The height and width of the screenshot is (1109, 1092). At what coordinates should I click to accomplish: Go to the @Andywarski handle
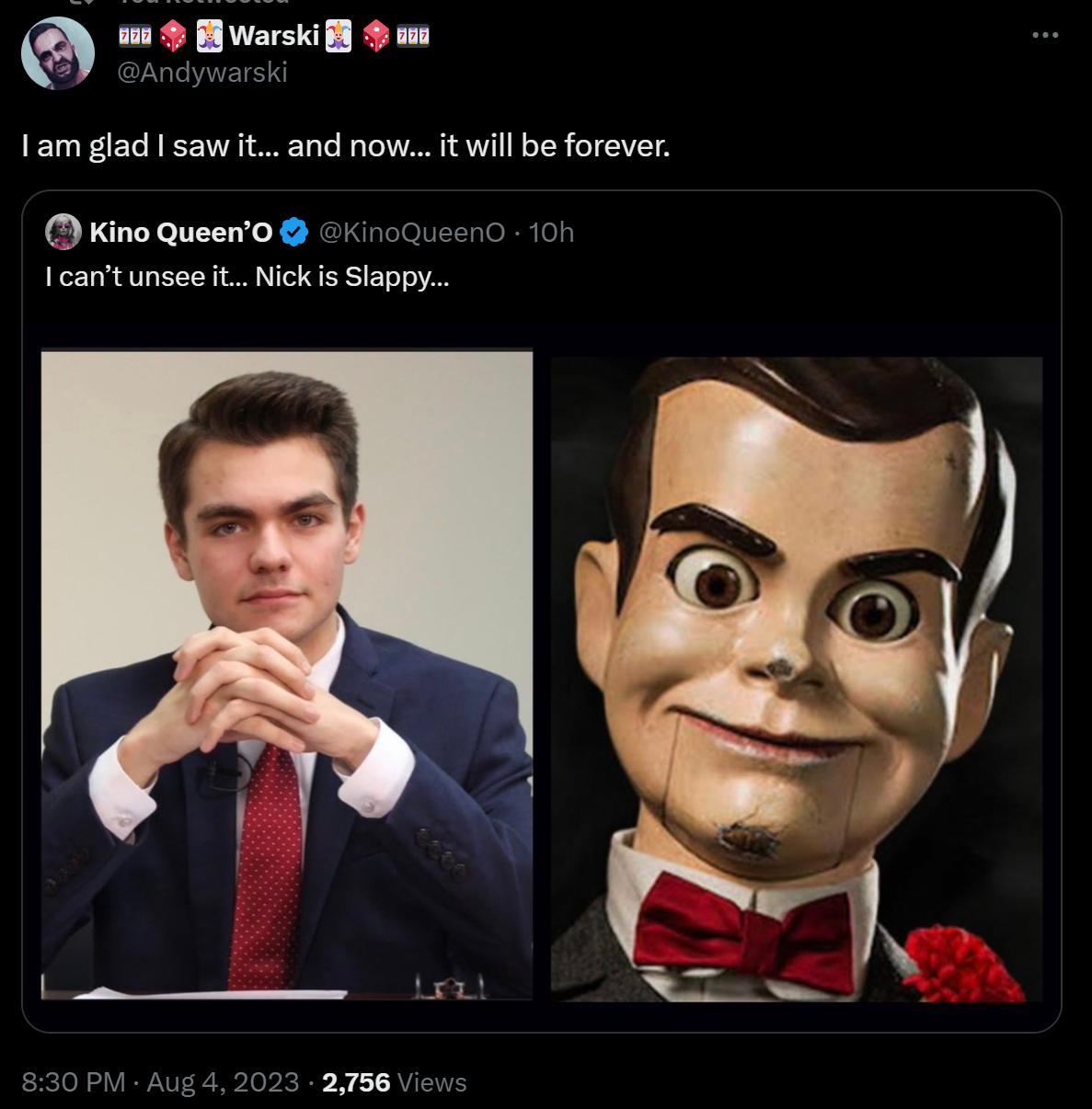point(202,72)
